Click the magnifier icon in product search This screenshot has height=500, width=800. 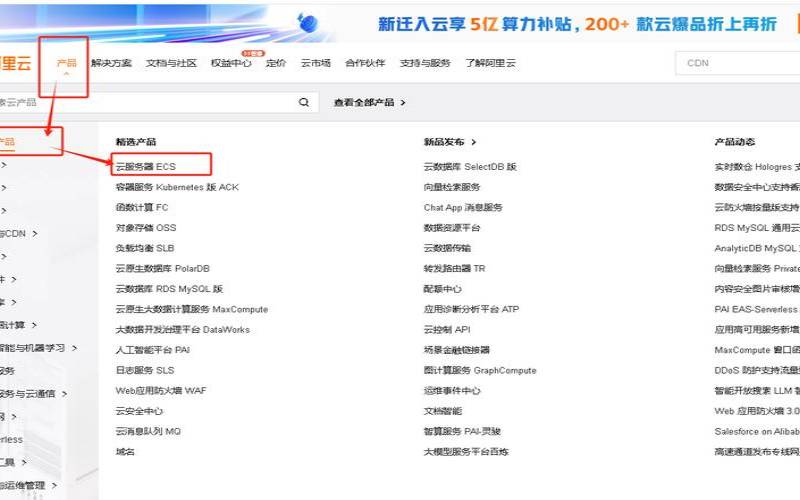(304, 102)
